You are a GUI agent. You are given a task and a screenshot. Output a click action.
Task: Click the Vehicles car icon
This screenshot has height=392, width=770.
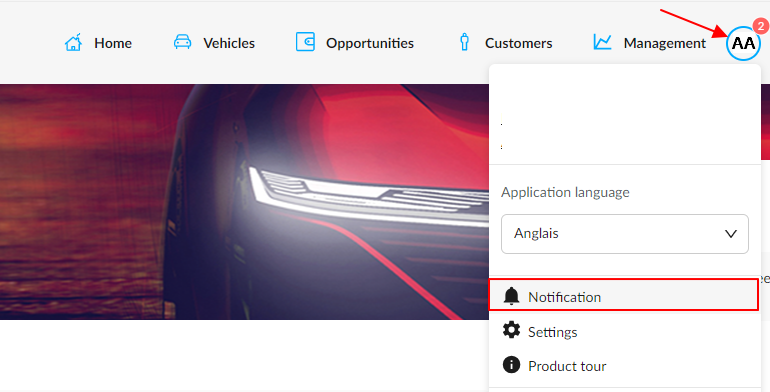(182, 42)
